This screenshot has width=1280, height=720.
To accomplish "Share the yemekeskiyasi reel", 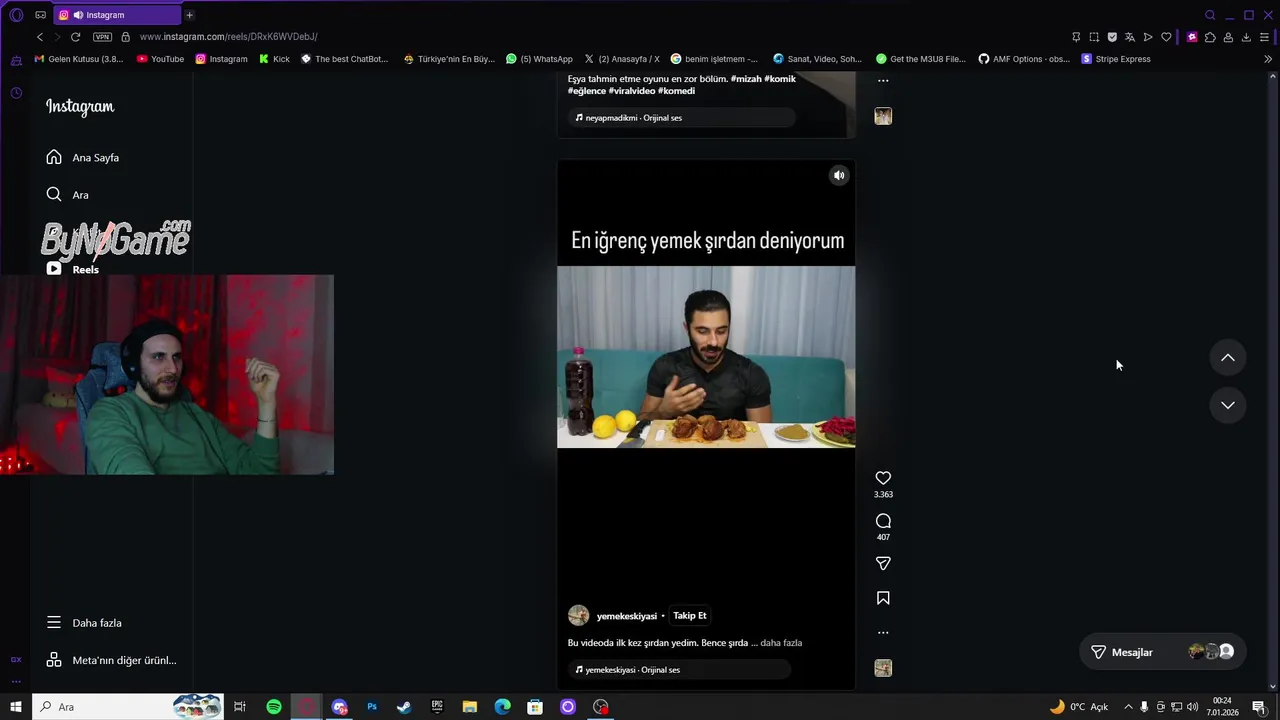I will [883, 564].
